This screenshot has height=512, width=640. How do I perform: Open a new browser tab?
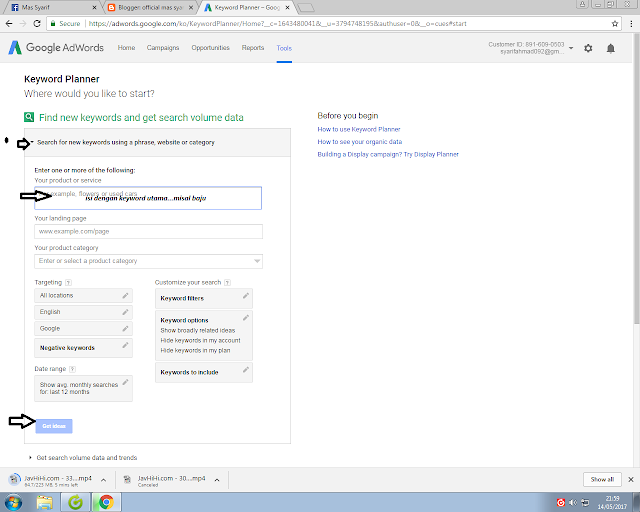coord(305,8)
